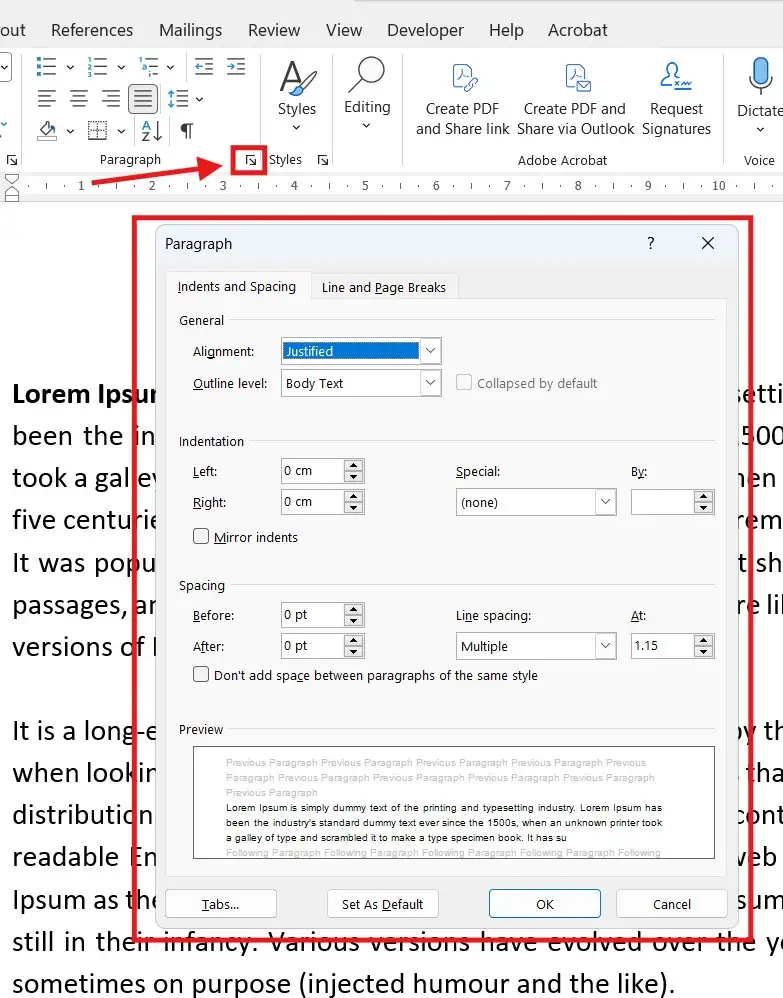The image size is (783, 998).
Task: Open Special indentation dropdown
Action: [x=605, y=502]
